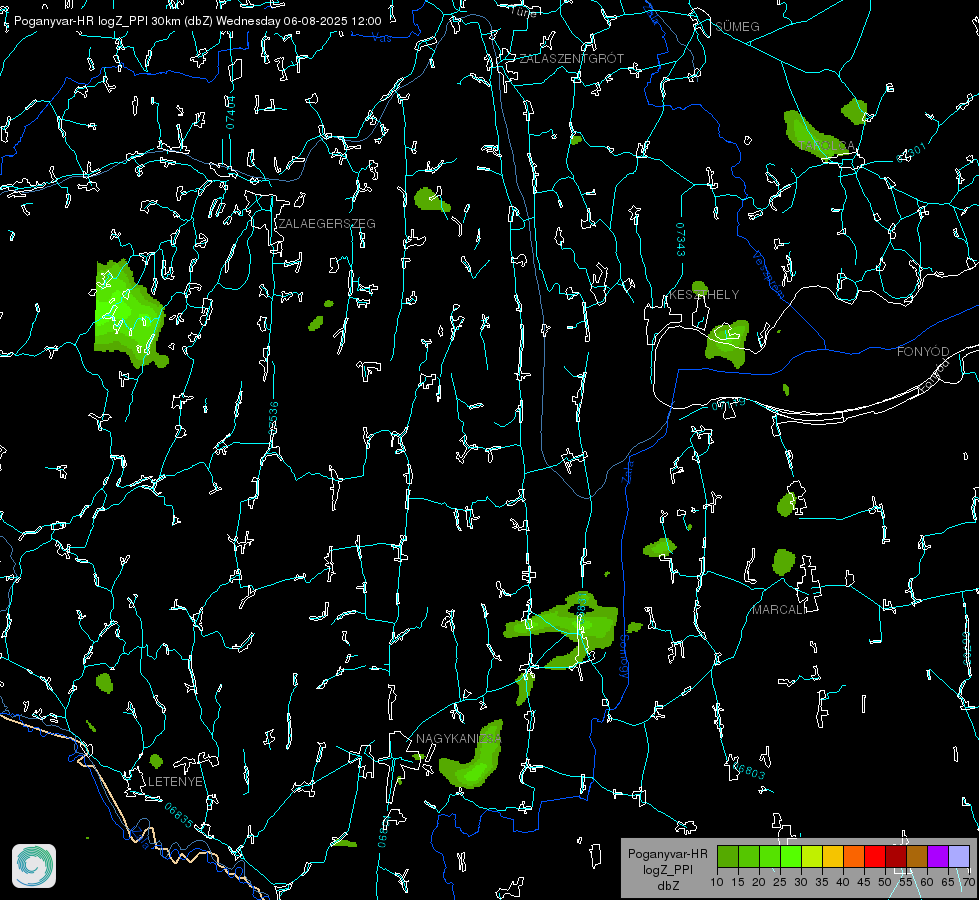Image resolution: width=979 pixels, height=900 pixels.
Task: Click the blue Veszprém county label
Action: [768, 274]
